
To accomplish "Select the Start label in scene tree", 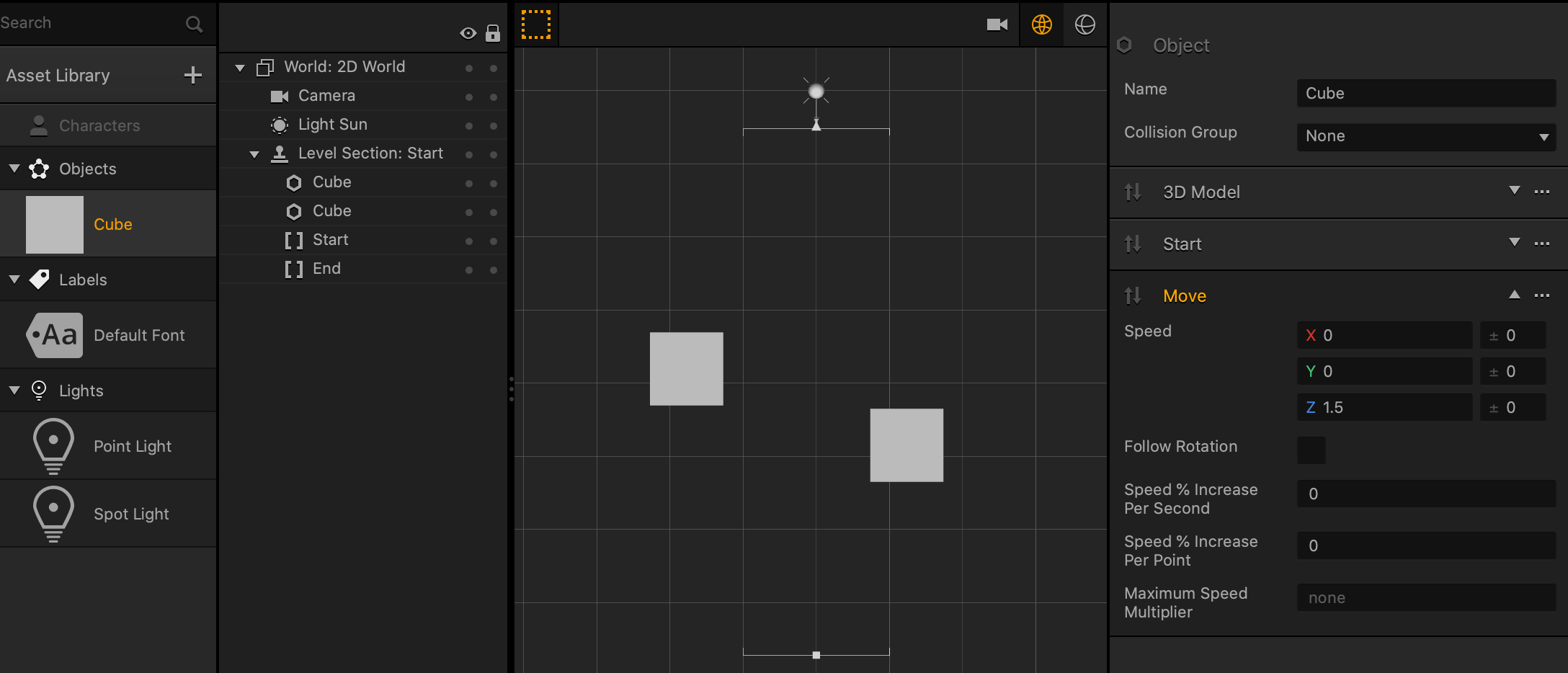I will [330, 240].
